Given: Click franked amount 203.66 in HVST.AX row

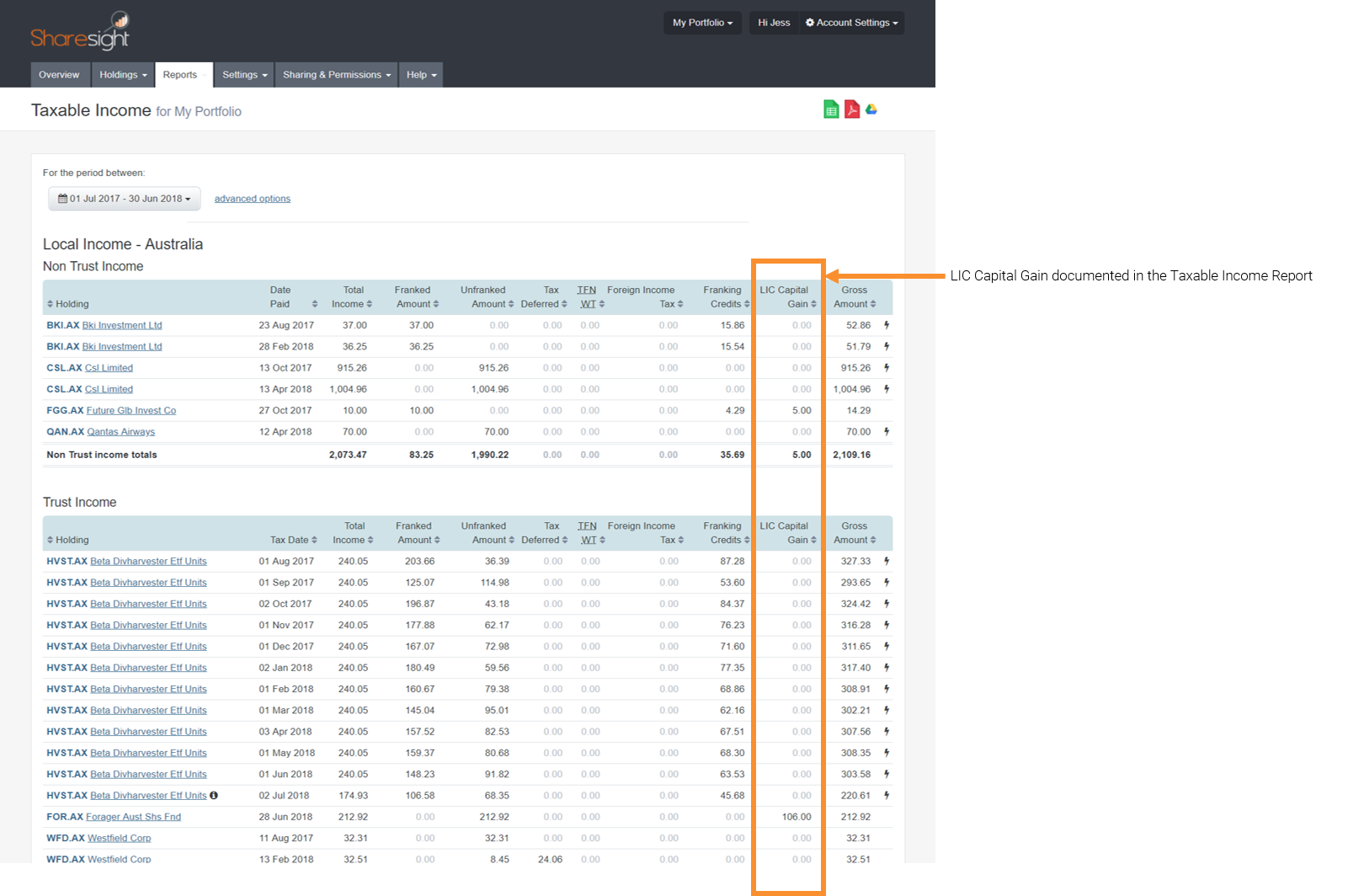Looking at the screenshot, I should [x=419, y=561].
